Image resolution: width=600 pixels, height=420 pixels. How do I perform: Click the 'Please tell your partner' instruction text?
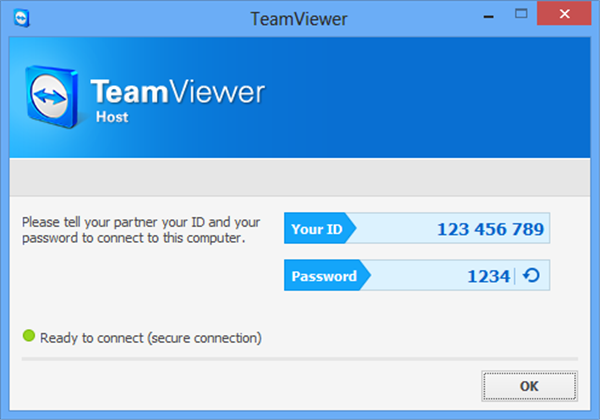141,230
